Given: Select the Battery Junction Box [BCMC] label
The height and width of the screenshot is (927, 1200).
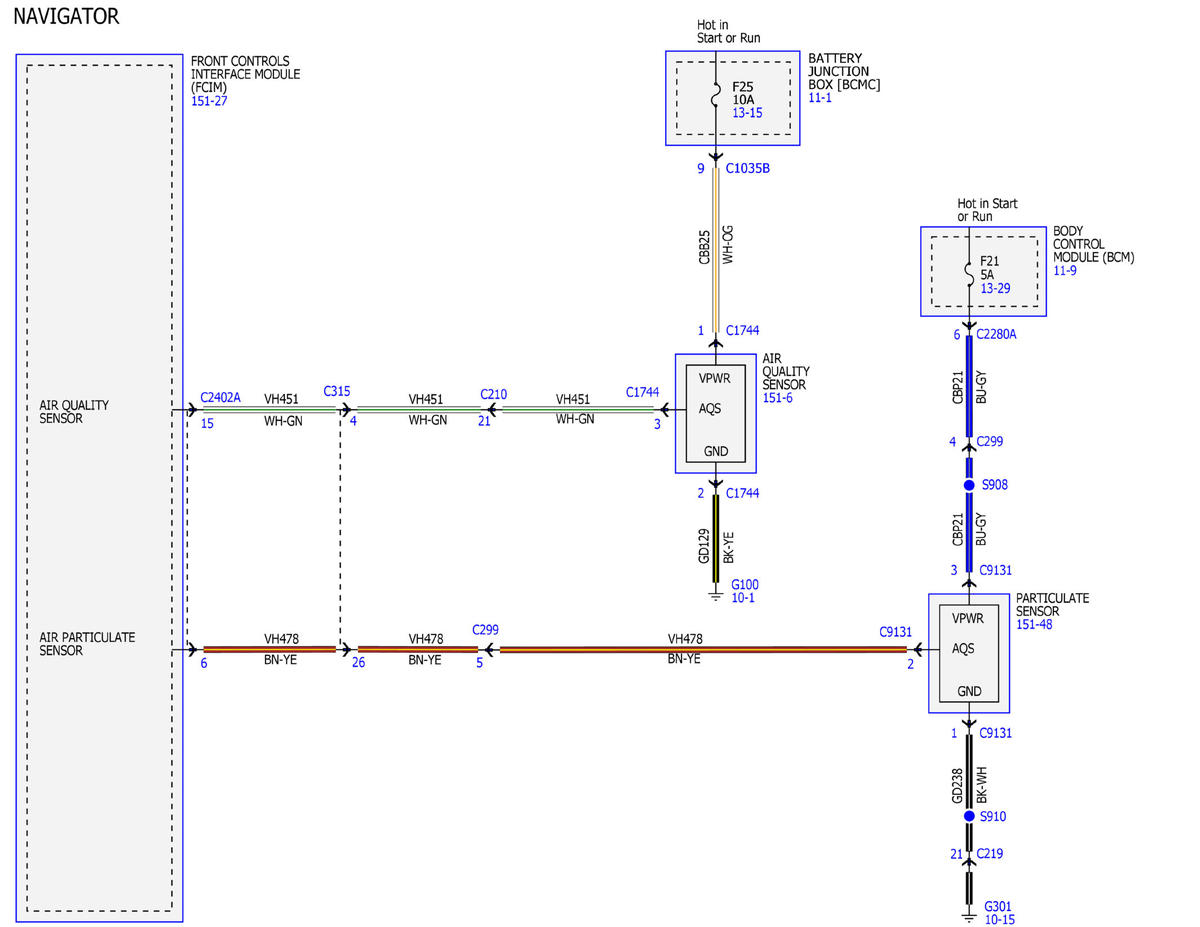Looking at the screenshot, I should pos(844,71).
